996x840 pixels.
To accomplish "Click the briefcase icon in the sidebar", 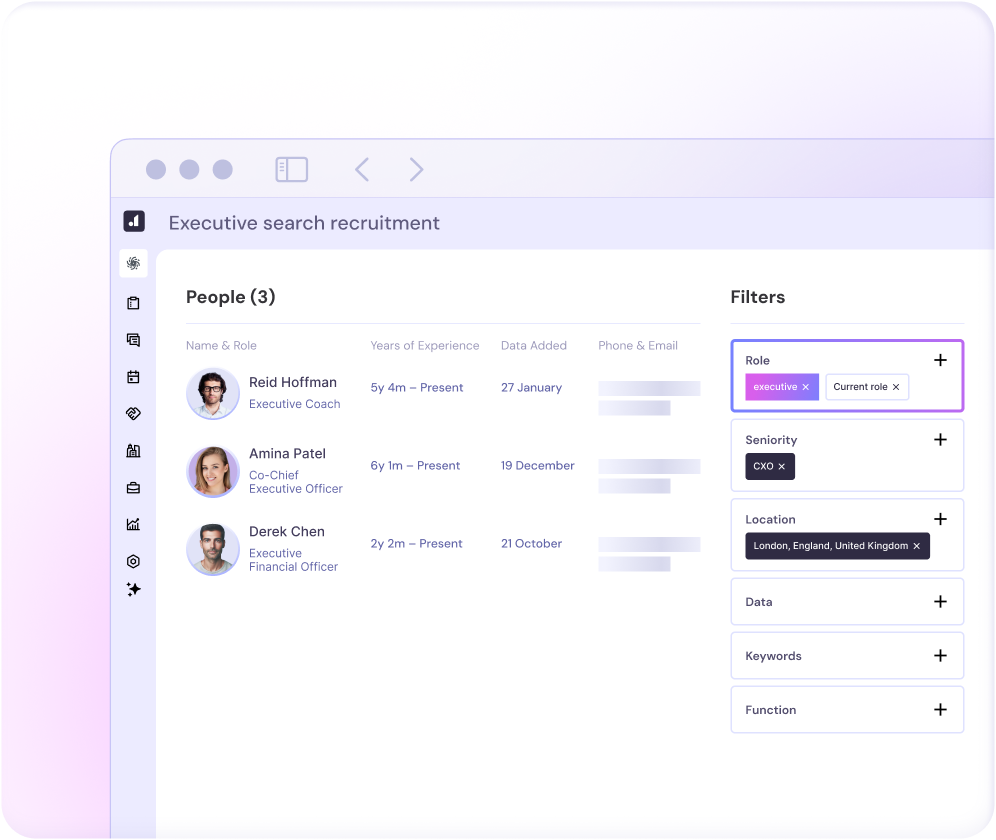I will pyautogui.click(x=133, y=488).
